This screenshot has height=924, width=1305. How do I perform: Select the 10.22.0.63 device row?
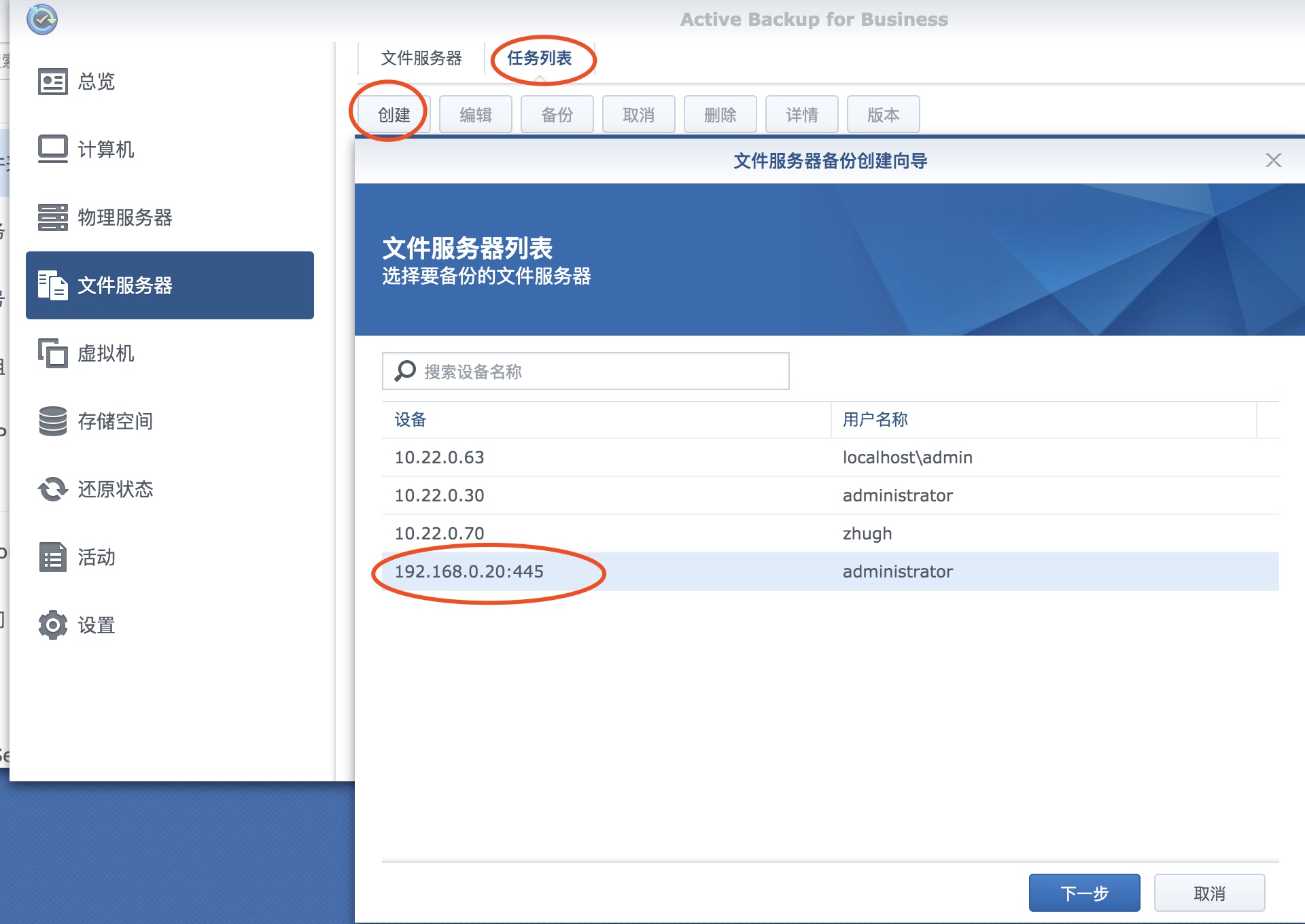(x=831, y=457)
